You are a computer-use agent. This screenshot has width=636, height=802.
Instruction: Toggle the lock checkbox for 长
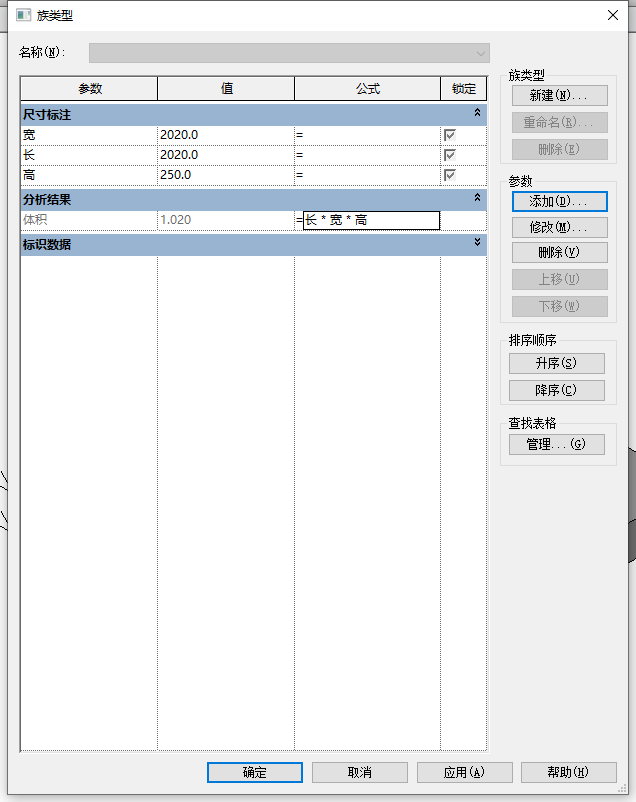pos(450,155)
